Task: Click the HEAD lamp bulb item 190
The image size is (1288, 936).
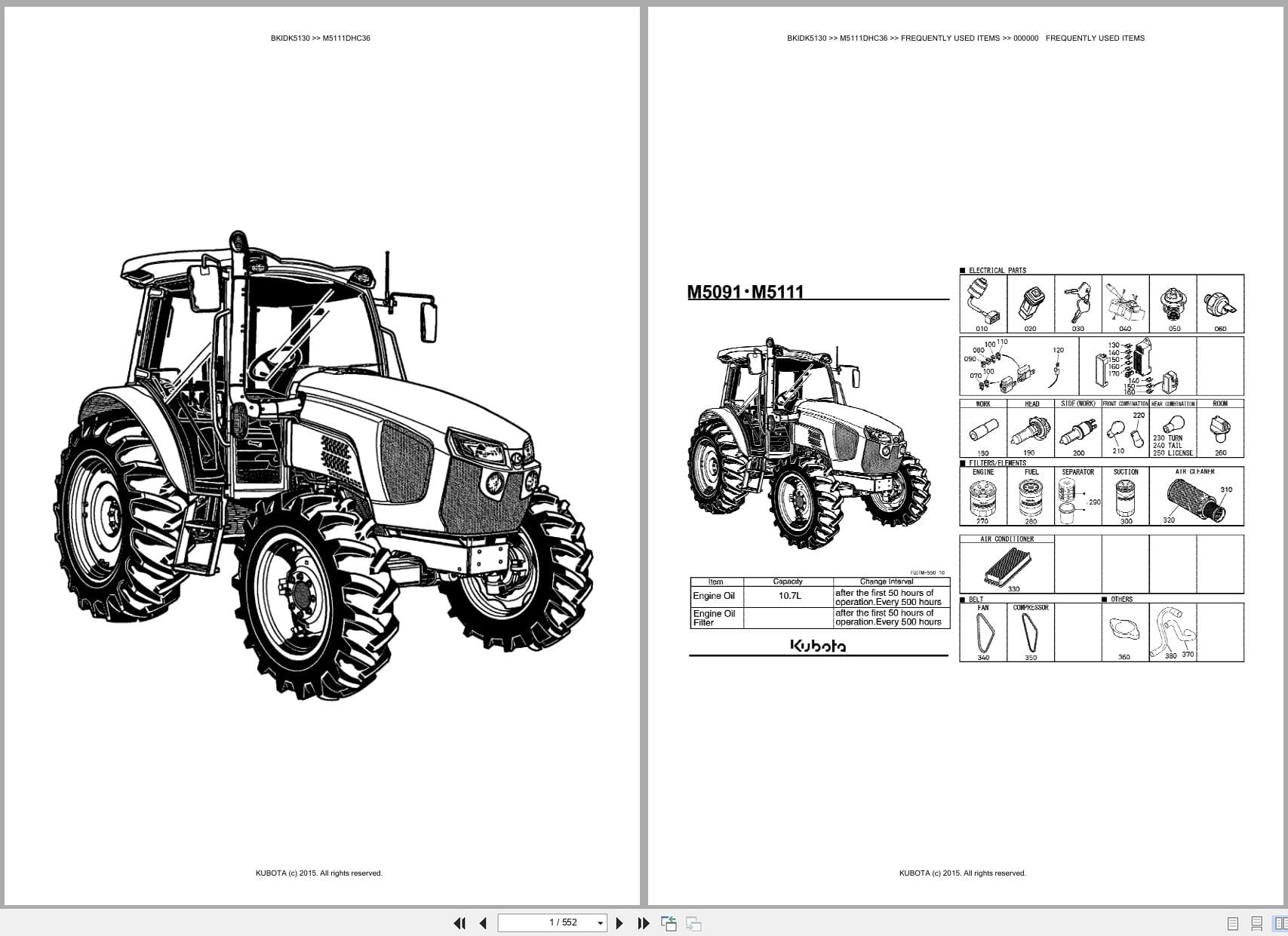Action: 1030,432
